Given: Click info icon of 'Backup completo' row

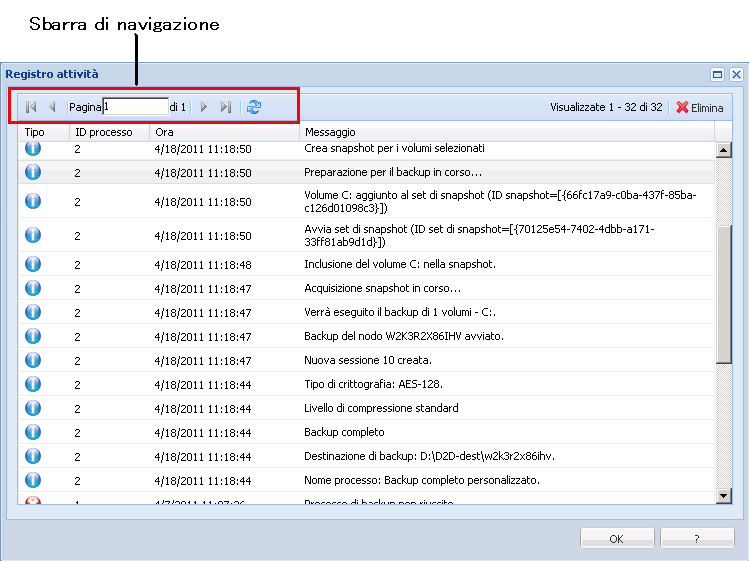Looking at the screenshot, I should (33, 432).
